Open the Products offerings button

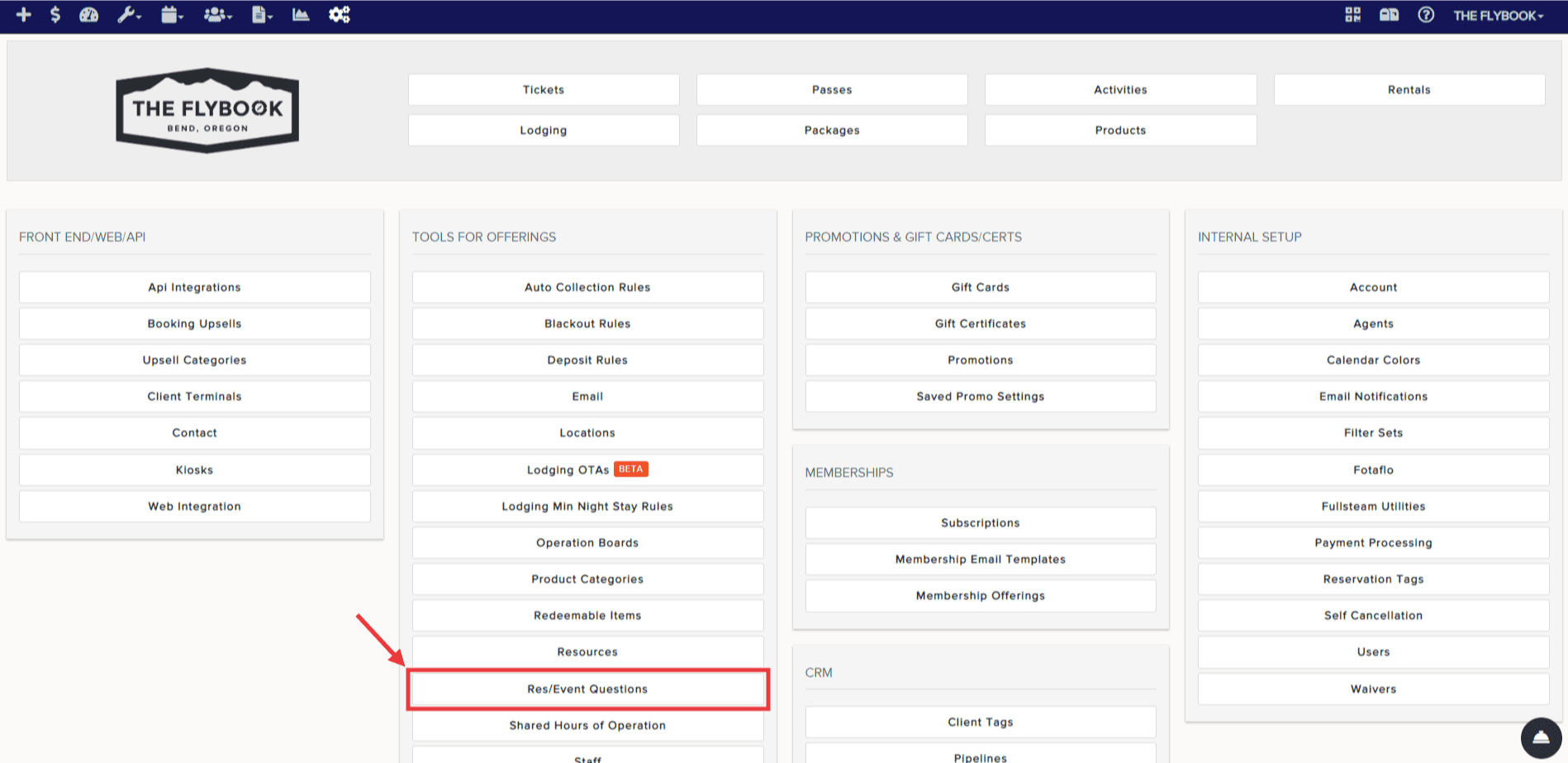pyautogui.click(x=1120, y=131)
